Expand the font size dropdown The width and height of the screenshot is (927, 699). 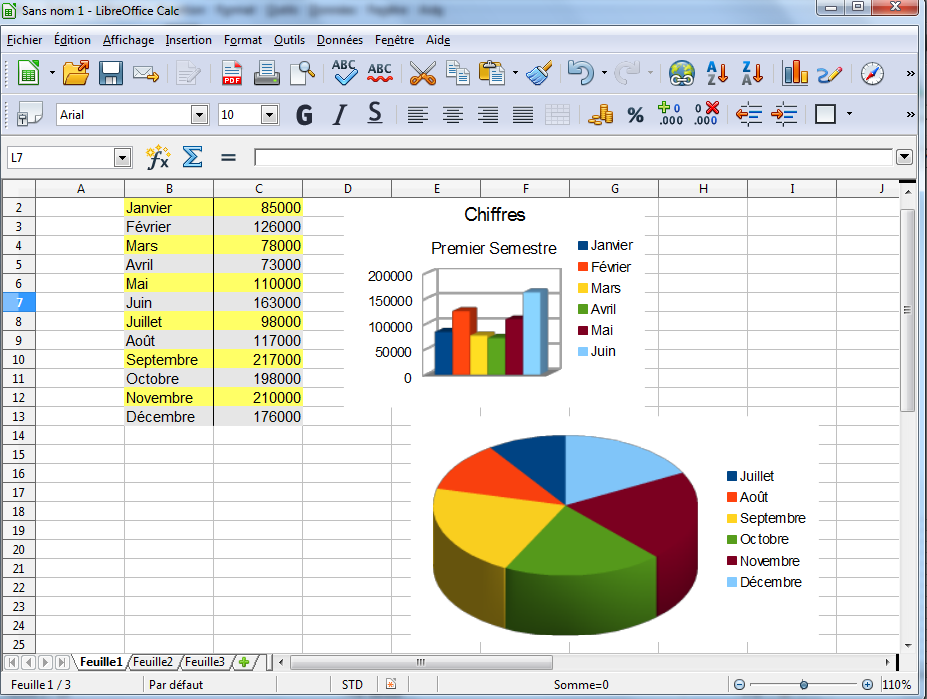(x=269, y=115)
